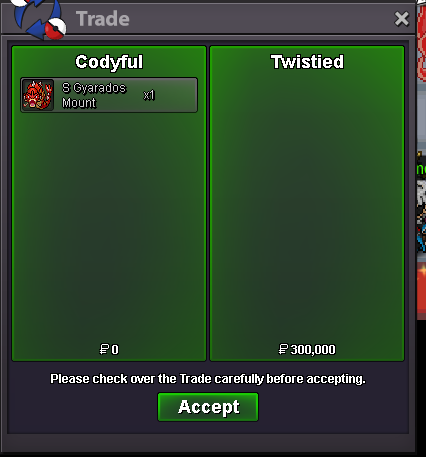Image resolution: width=426 pixels, height=457 pixels.
Task: Click empty area of Twistied's offer panel
Action: pyautogui.click(x=307, y=207)
